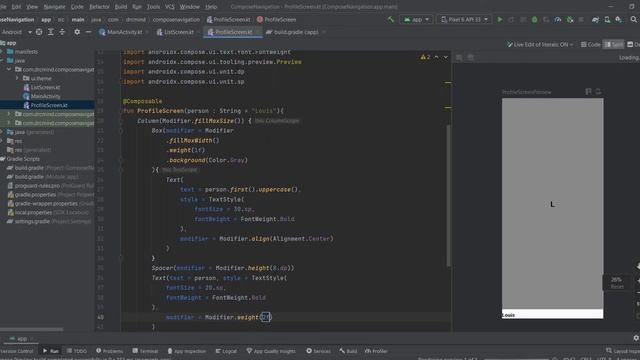The width and height of the screenshot is (640, 360).
Task: Select local.properties in project tree
Action: [33, 213]
